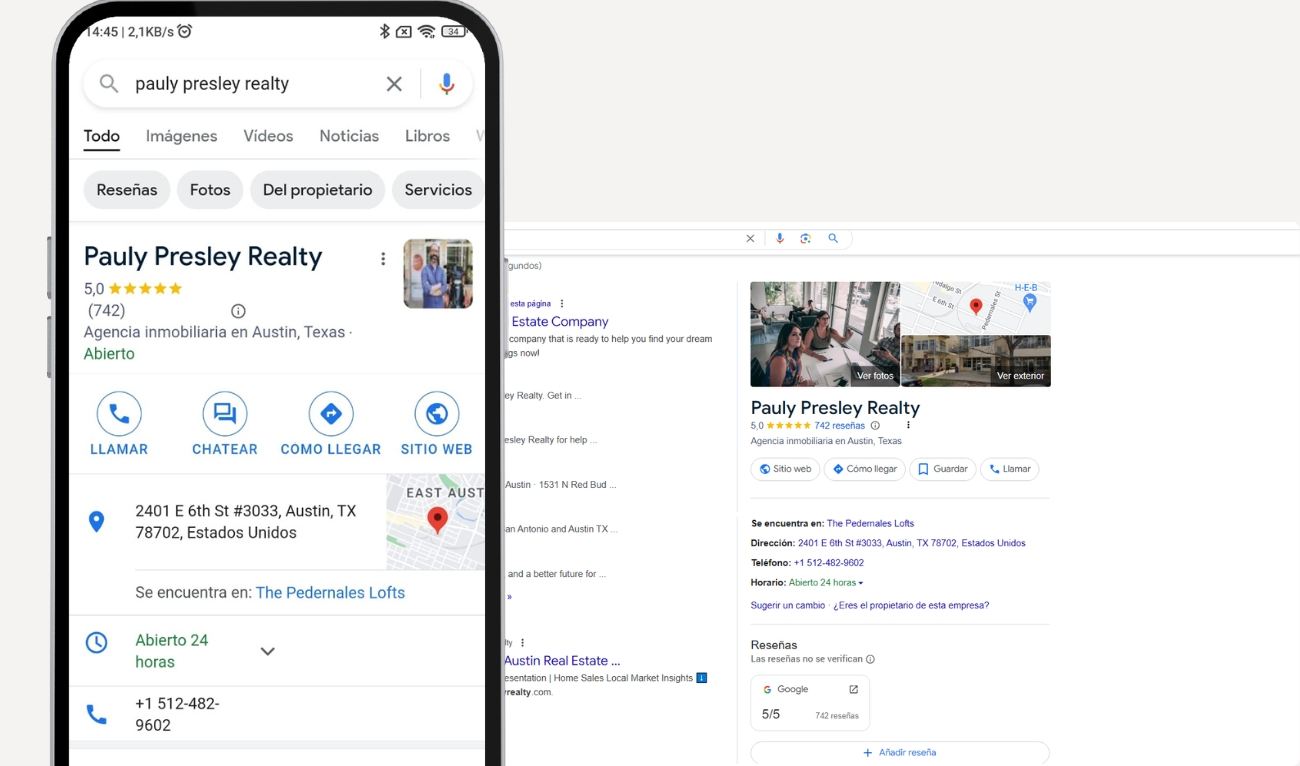Click 'Ver fotos' image on desktop
1300x766 pixels.
pos(825,334)
